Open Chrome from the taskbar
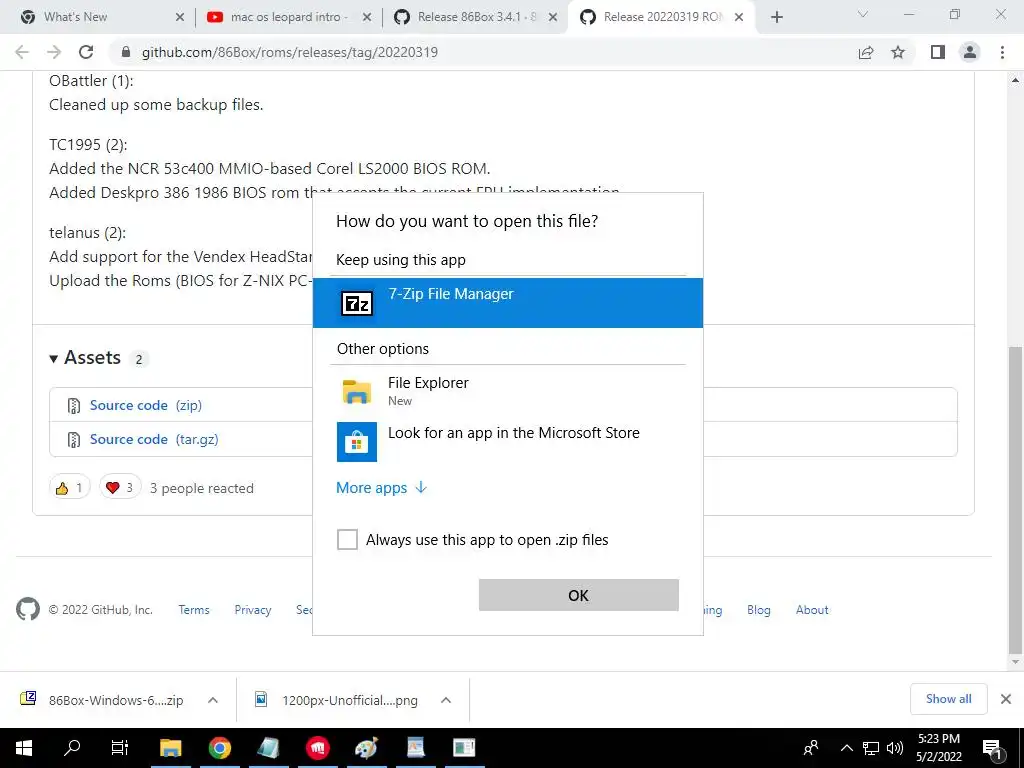Viewport: 1024px width, 768px height. point(219,748)
